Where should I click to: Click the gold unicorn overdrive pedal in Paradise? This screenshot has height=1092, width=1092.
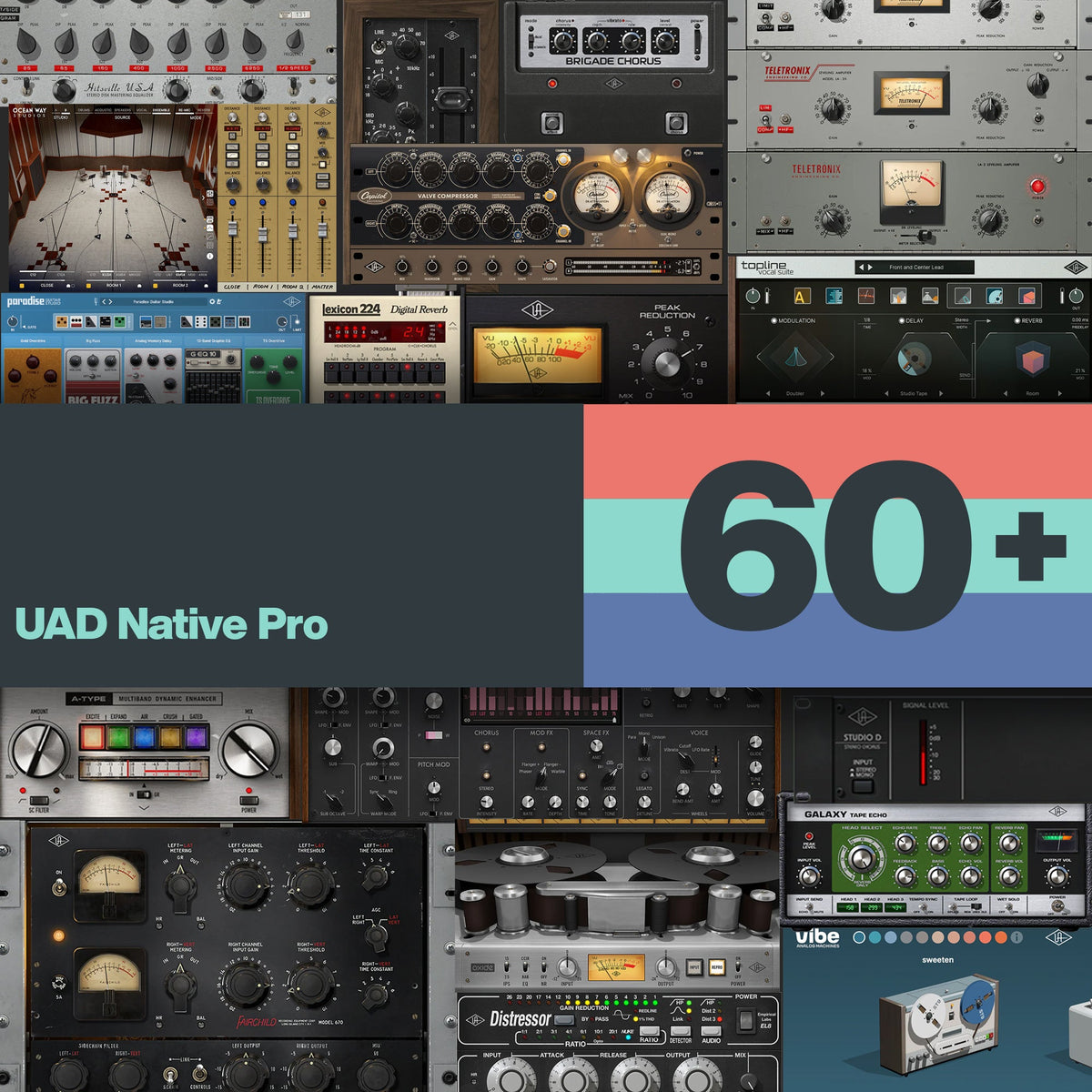coord(31,376)
